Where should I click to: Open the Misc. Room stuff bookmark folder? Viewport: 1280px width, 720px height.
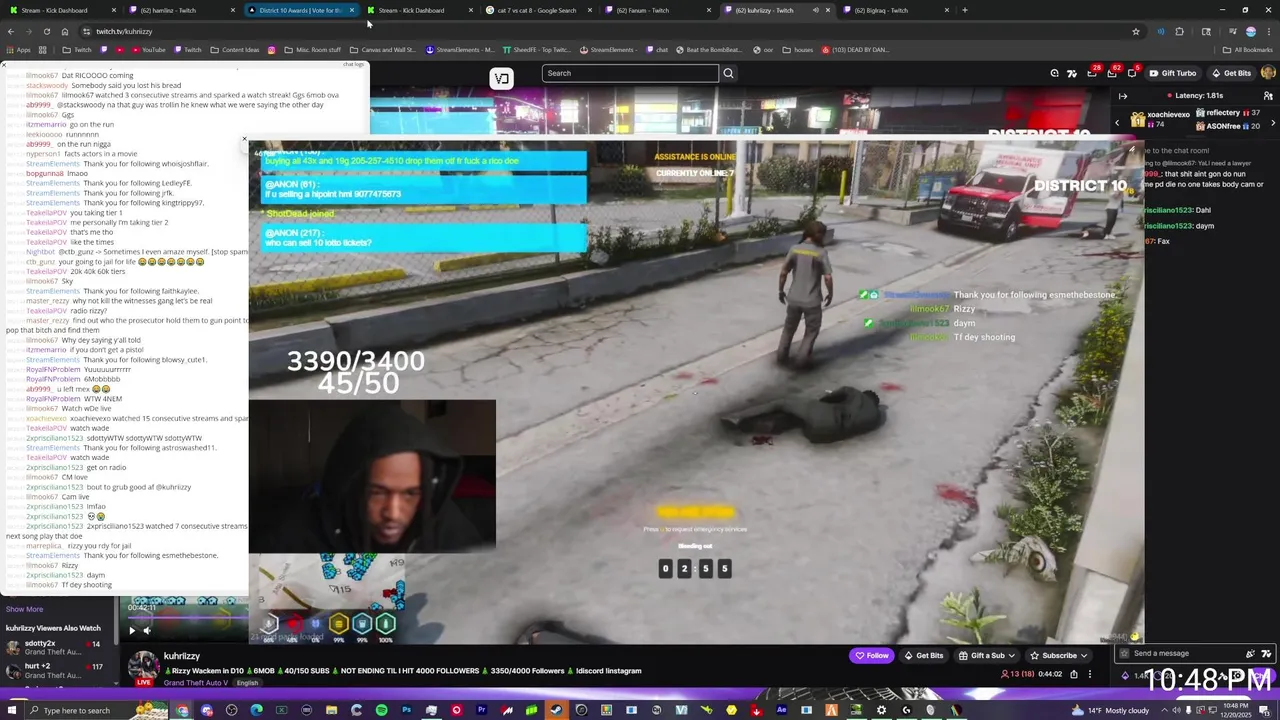(312, 49)
